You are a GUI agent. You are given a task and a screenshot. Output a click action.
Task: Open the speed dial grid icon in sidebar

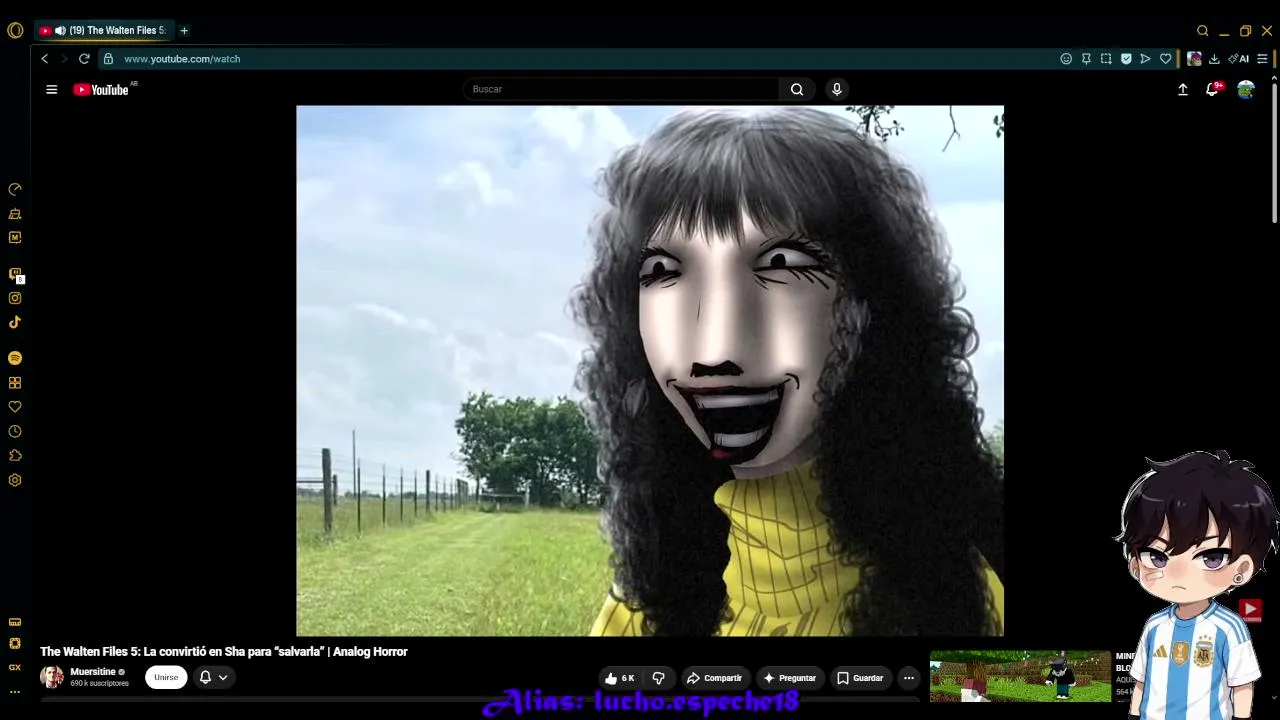click(15, 383)
